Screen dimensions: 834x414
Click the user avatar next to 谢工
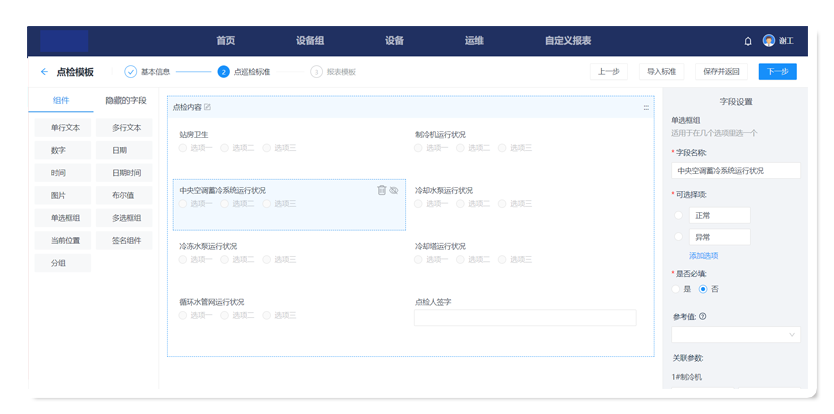pos(768,41)
